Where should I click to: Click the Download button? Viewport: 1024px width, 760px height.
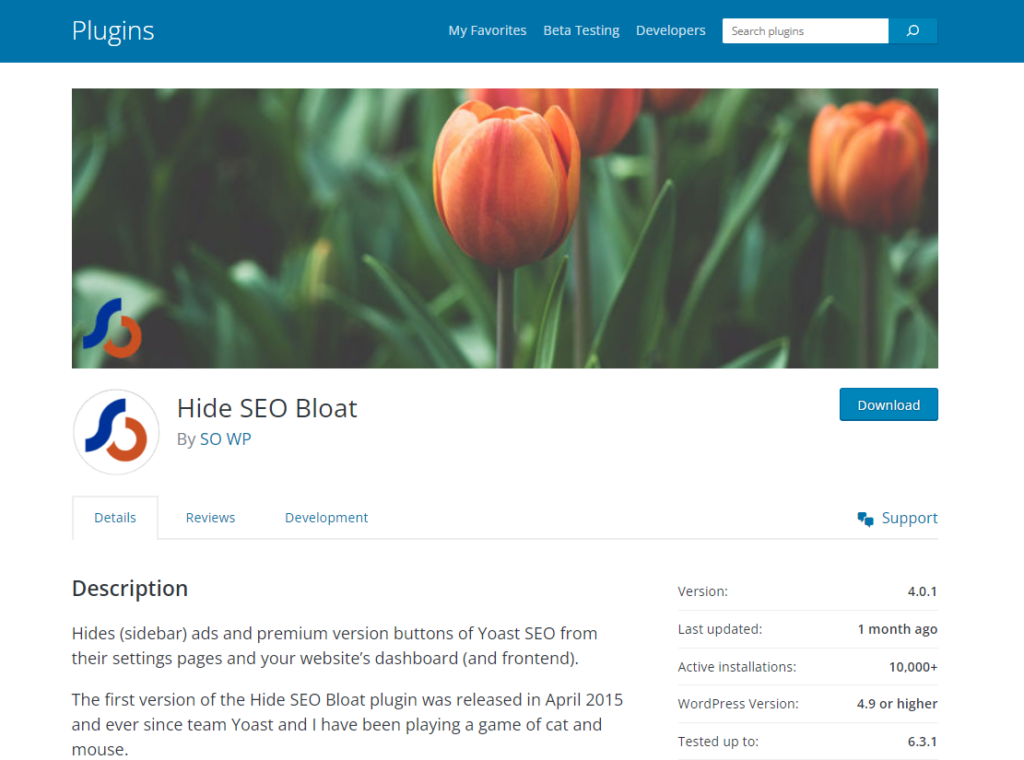(888, 405)
